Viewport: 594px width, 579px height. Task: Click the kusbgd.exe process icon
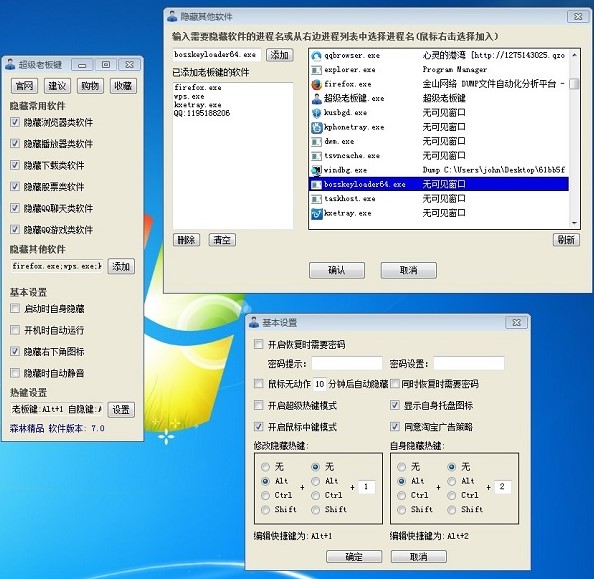coord(316,113)
